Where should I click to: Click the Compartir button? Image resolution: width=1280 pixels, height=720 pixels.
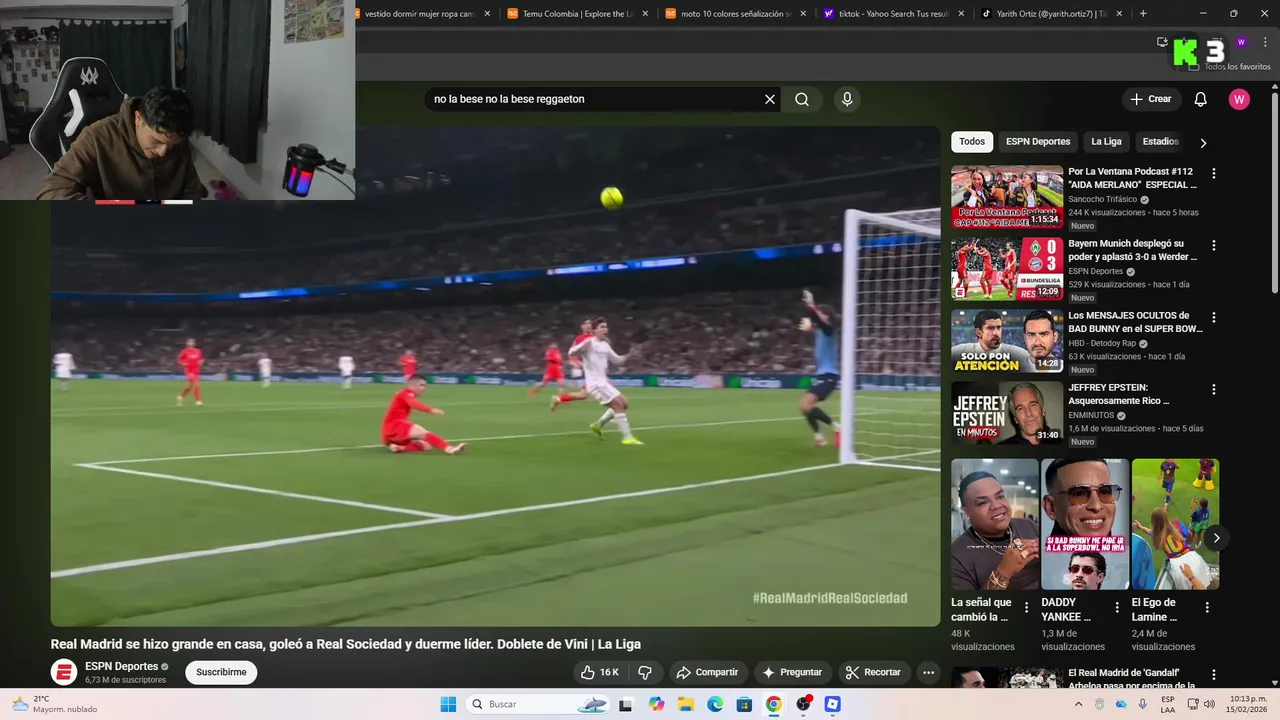[707, 672]
